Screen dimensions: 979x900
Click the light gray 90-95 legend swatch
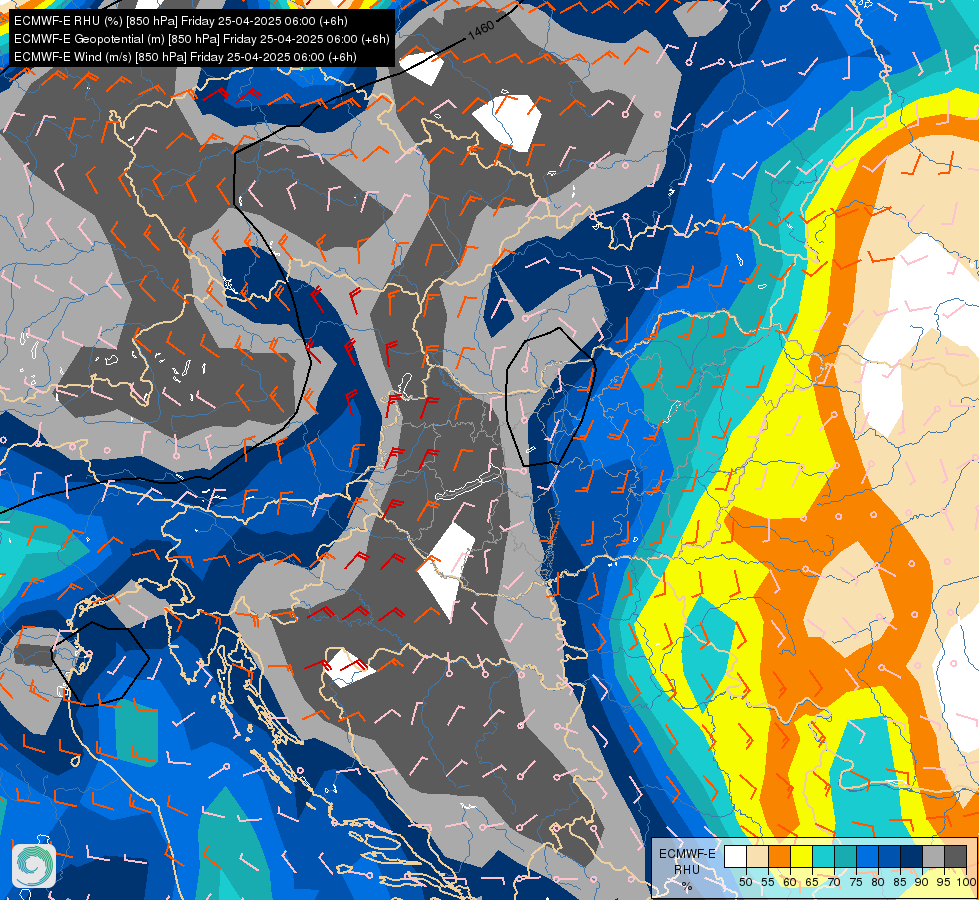point(933,856)
